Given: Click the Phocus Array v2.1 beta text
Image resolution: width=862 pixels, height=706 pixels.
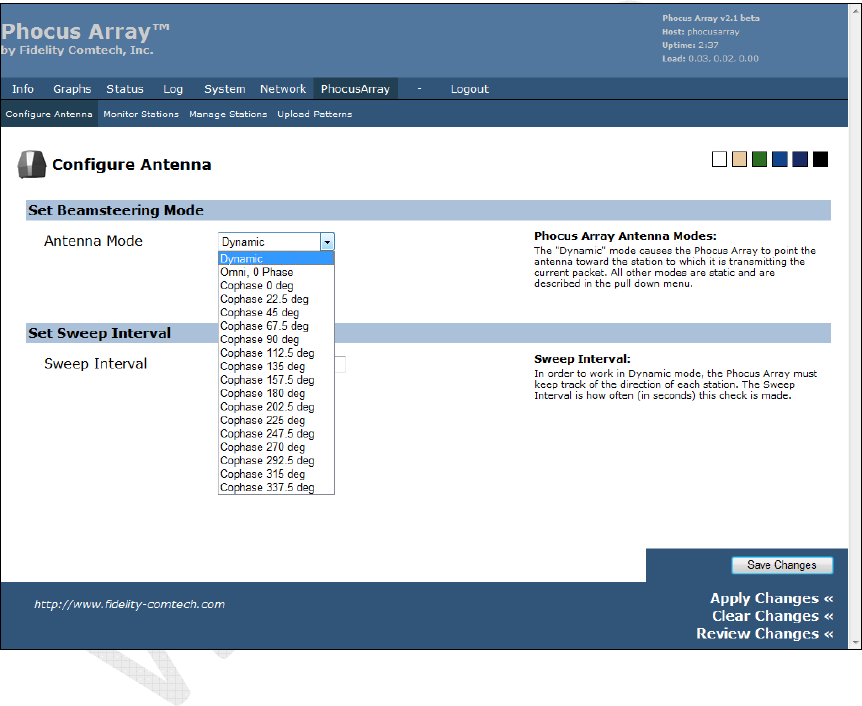Looking at the screenshot, I should point(711,18).
